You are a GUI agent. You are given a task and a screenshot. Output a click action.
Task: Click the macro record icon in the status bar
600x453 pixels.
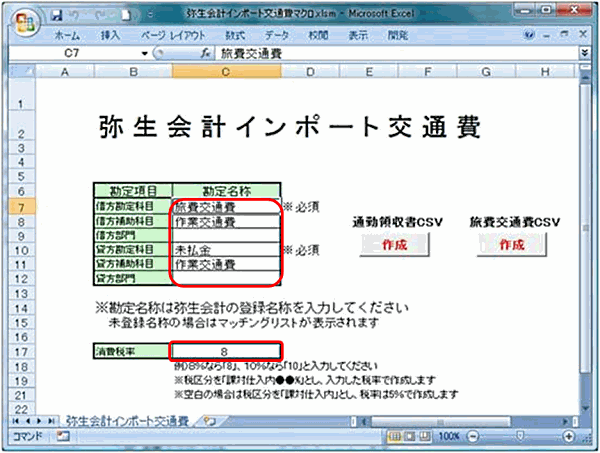pos(62,436)
